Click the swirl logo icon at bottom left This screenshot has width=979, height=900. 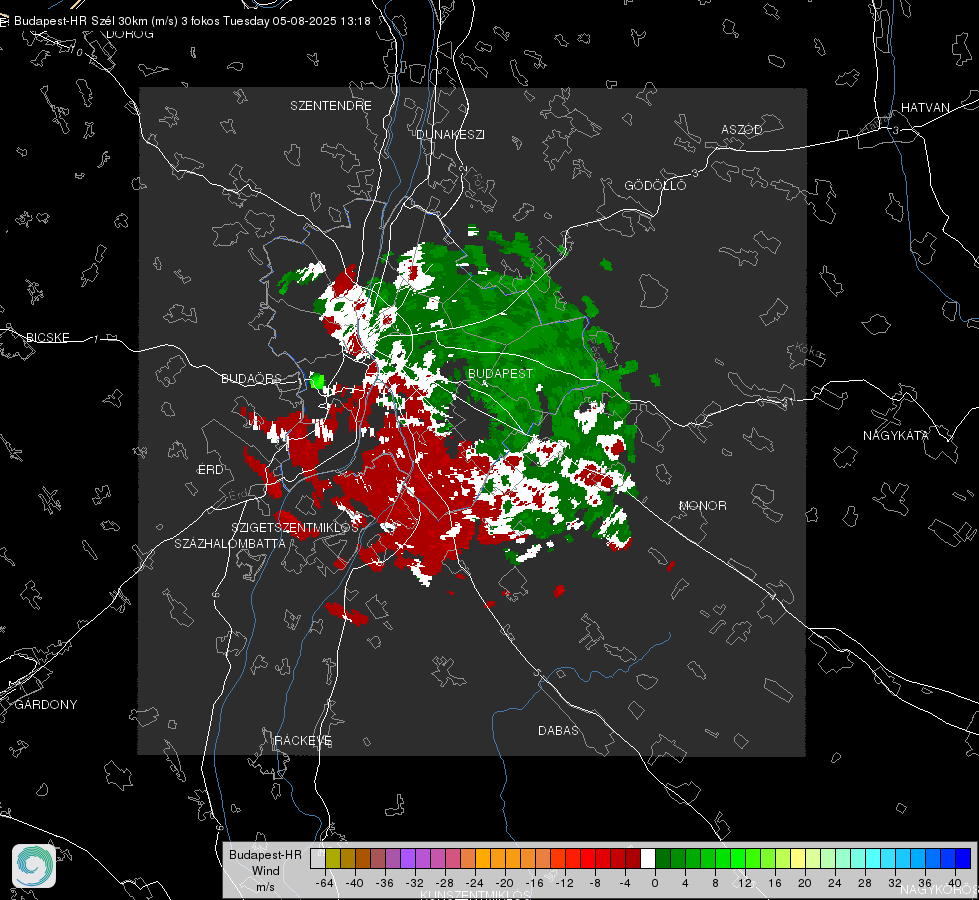pos(34,866)
